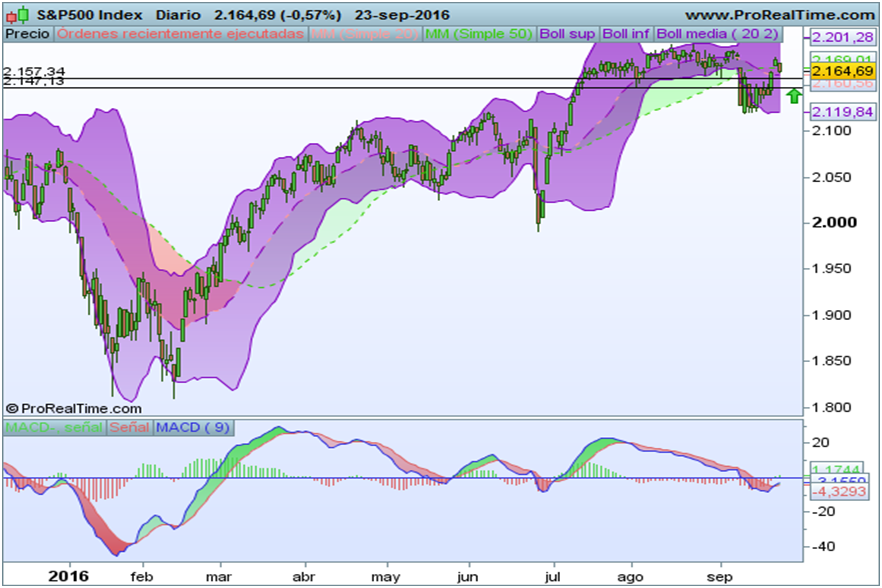
Task: Click the 2.164,69 (-0,57%) quote text
Action: coord(278,15)
